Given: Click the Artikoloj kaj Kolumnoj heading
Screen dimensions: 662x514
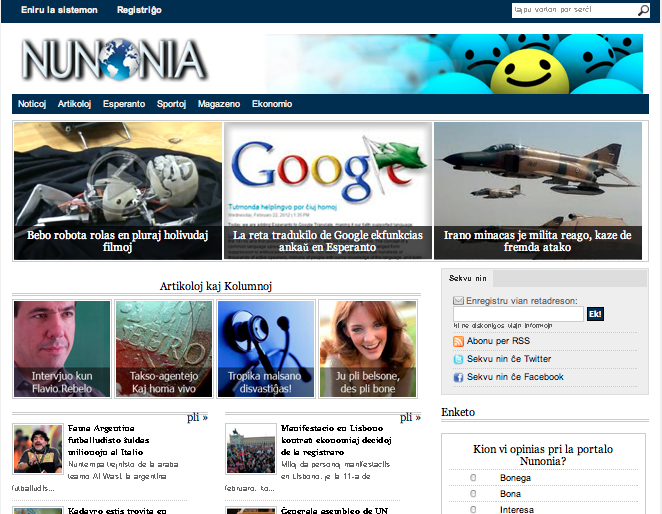Looking at the screenshot, I should click(x=216, y=286).
